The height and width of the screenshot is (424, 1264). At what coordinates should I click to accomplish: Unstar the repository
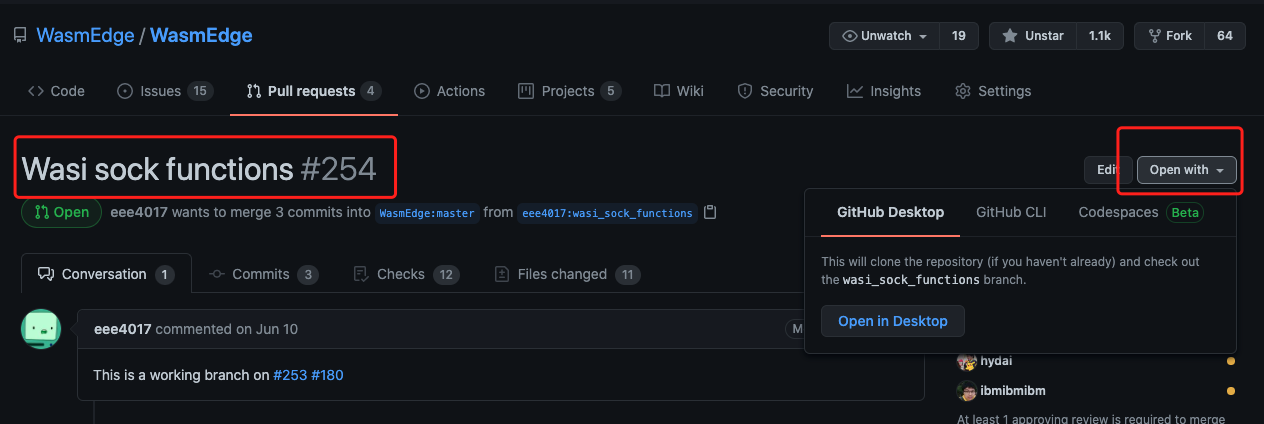[1033, 36]
